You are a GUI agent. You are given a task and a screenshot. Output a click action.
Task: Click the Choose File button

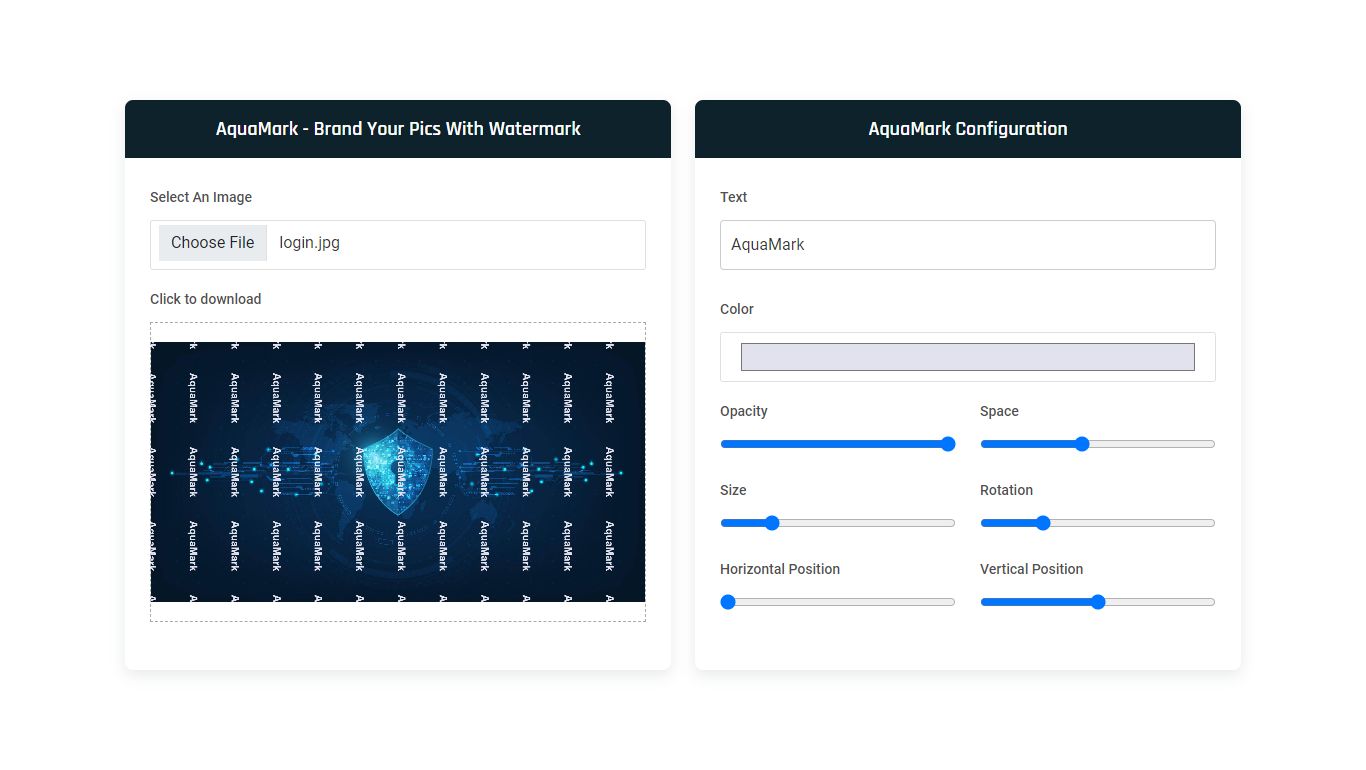pyautogui.click(x=213, y=243)
